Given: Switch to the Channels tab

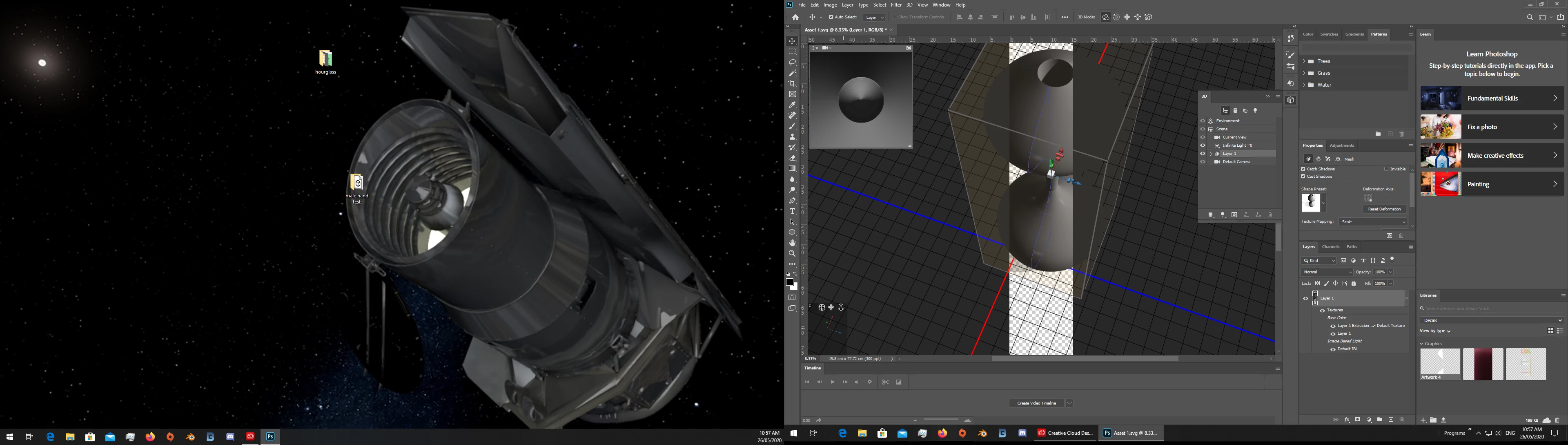Looking at the screenshot, I should tap(1331, 246).
